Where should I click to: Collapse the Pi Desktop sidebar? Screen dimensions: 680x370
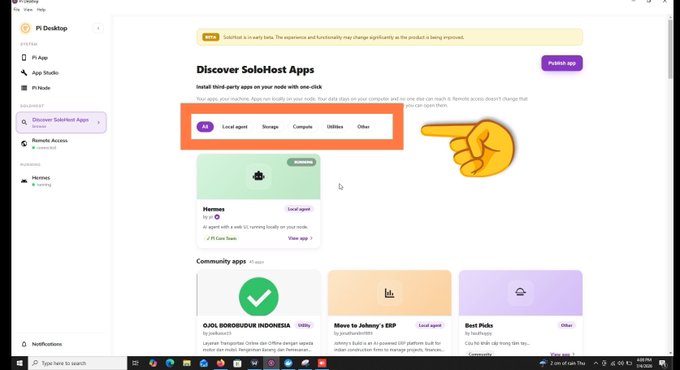pos(98,28)
